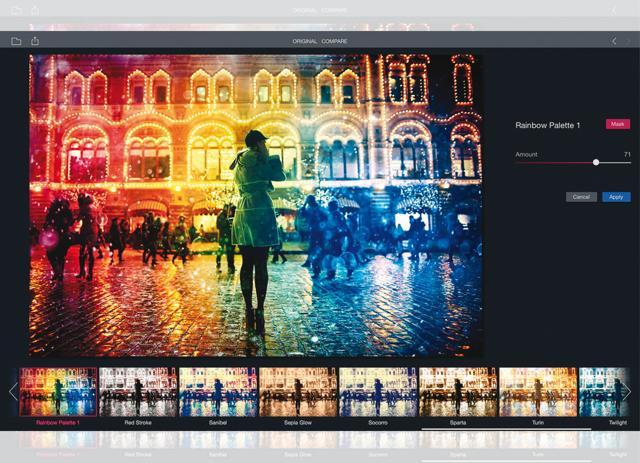Select the Red Stroke preset thumbnail
The image size is (640, 463).
[138, 392]
